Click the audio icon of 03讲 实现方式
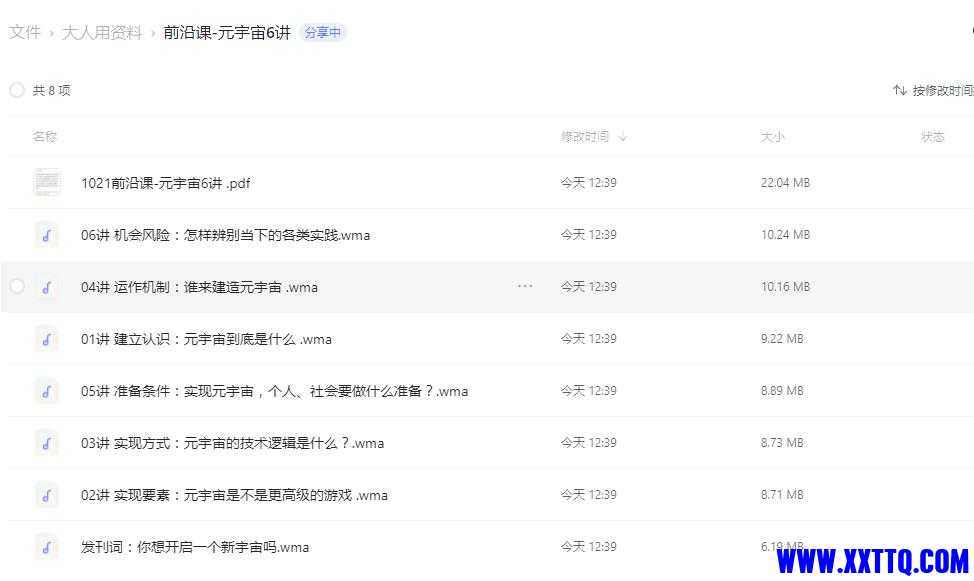The width and height of the screenshot is (974, 581). coord(47,443)
